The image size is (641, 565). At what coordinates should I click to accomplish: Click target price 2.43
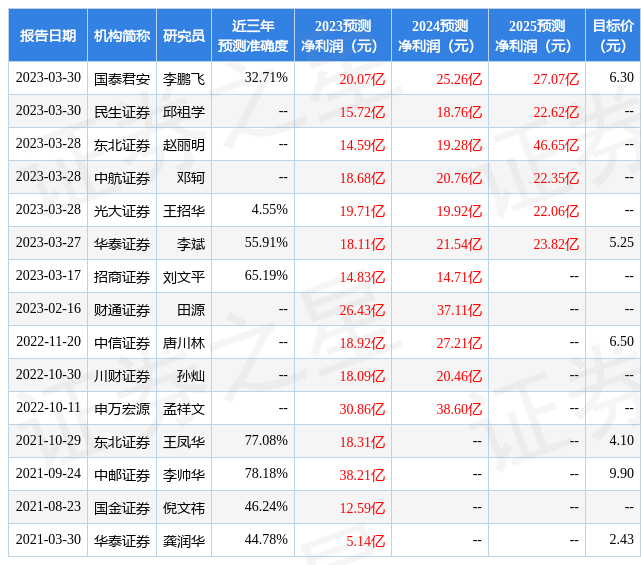[x=621, y=539]
